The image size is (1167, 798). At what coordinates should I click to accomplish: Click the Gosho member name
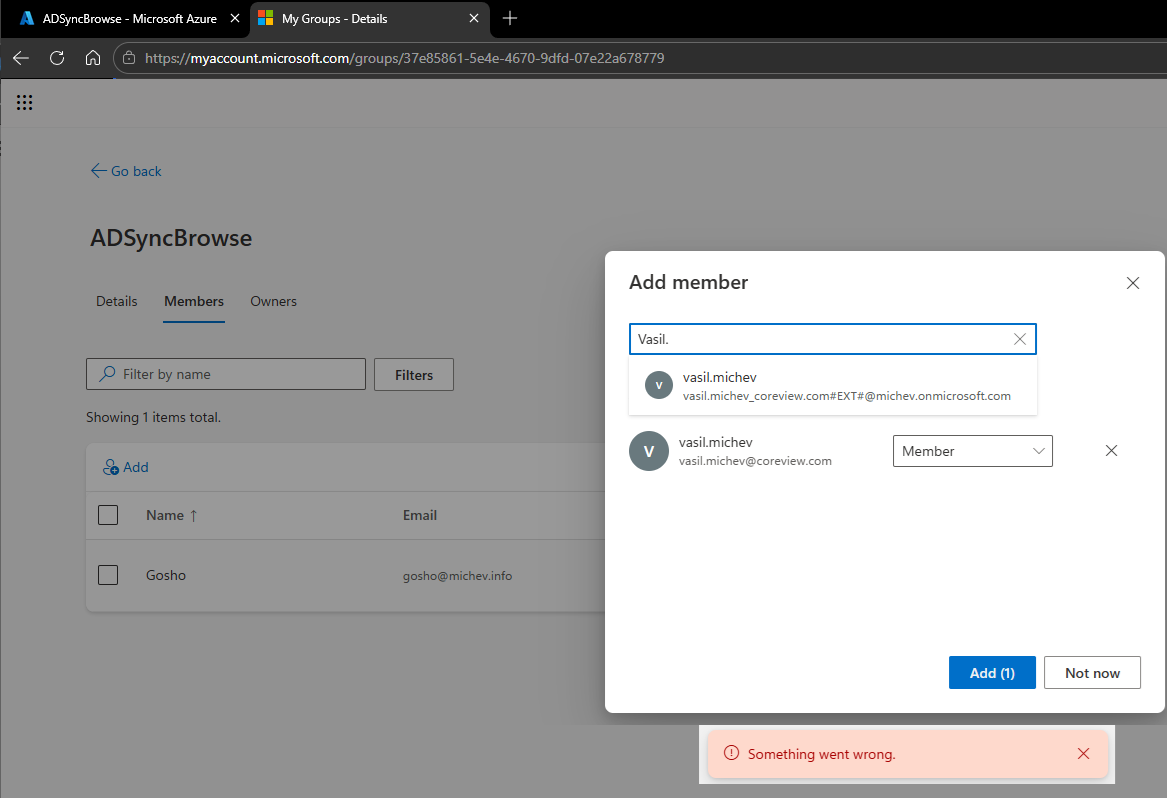[x=166, y=575]
